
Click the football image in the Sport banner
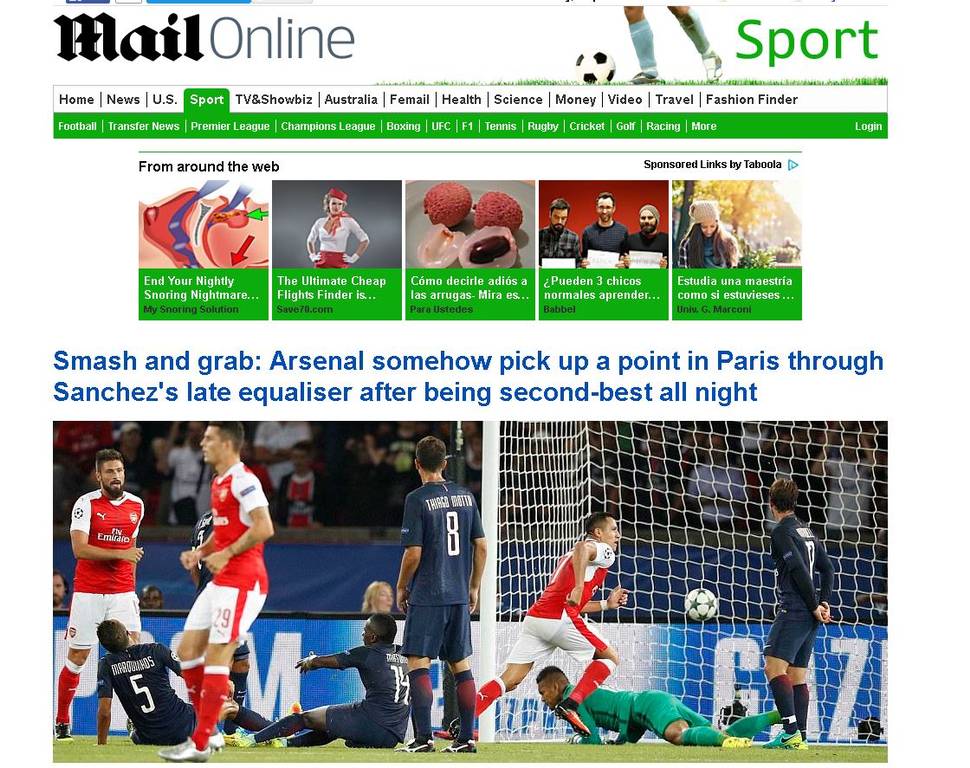point(595,67)
